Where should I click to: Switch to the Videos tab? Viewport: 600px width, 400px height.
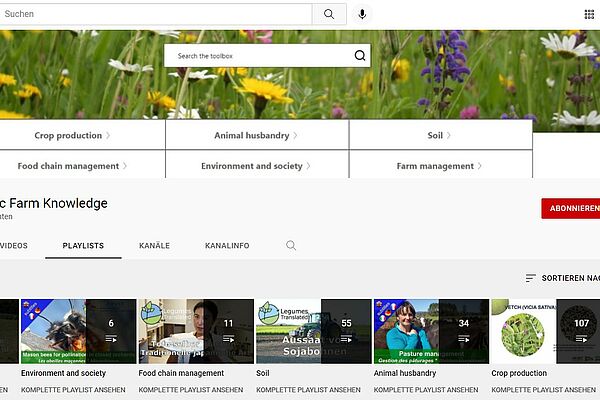pos(14,246)
